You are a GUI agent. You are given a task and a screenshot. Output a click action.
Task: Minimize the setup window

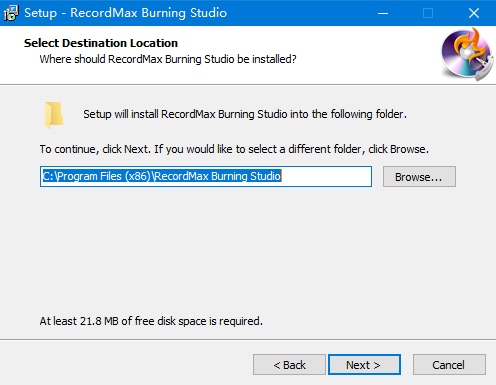(383, 13)
